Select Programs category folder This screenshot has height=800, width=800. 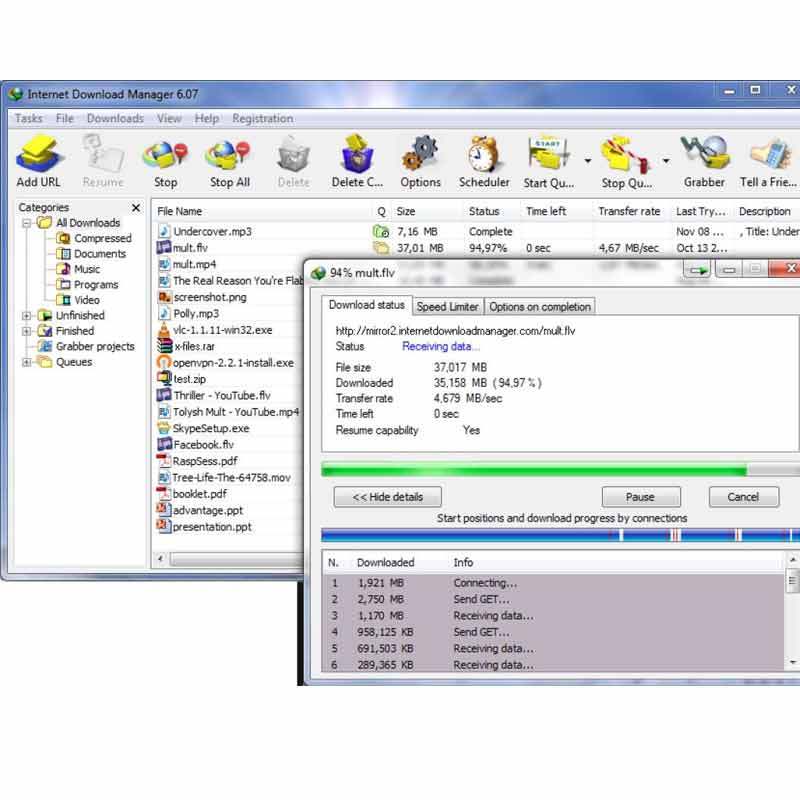87,284
